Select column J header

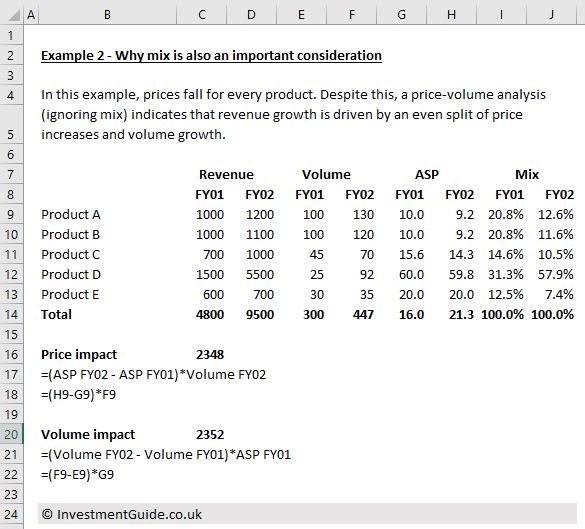(551, 15)
